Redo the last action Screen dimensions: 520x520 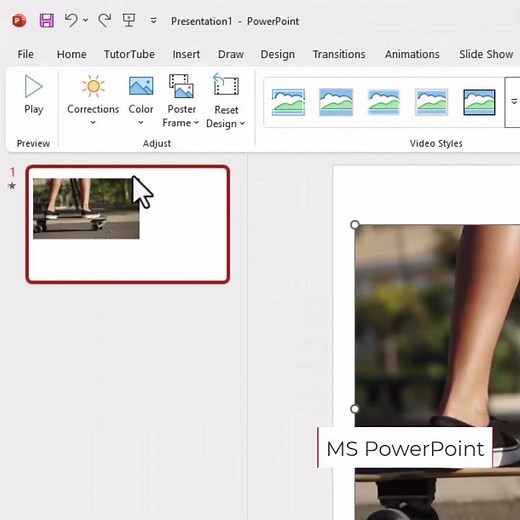pos(105,20)
